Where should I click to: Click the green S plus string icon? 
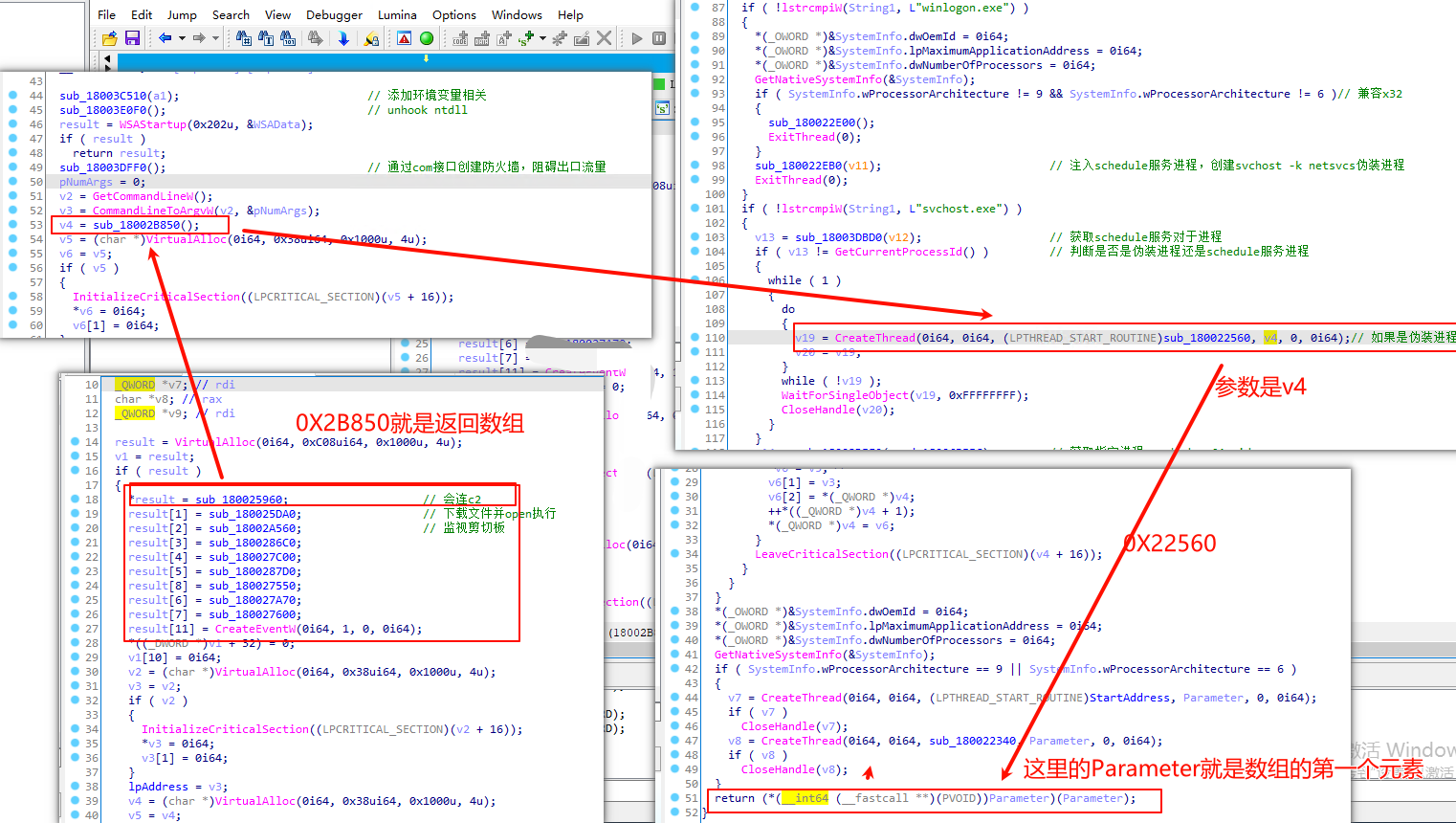coord(525,38)
